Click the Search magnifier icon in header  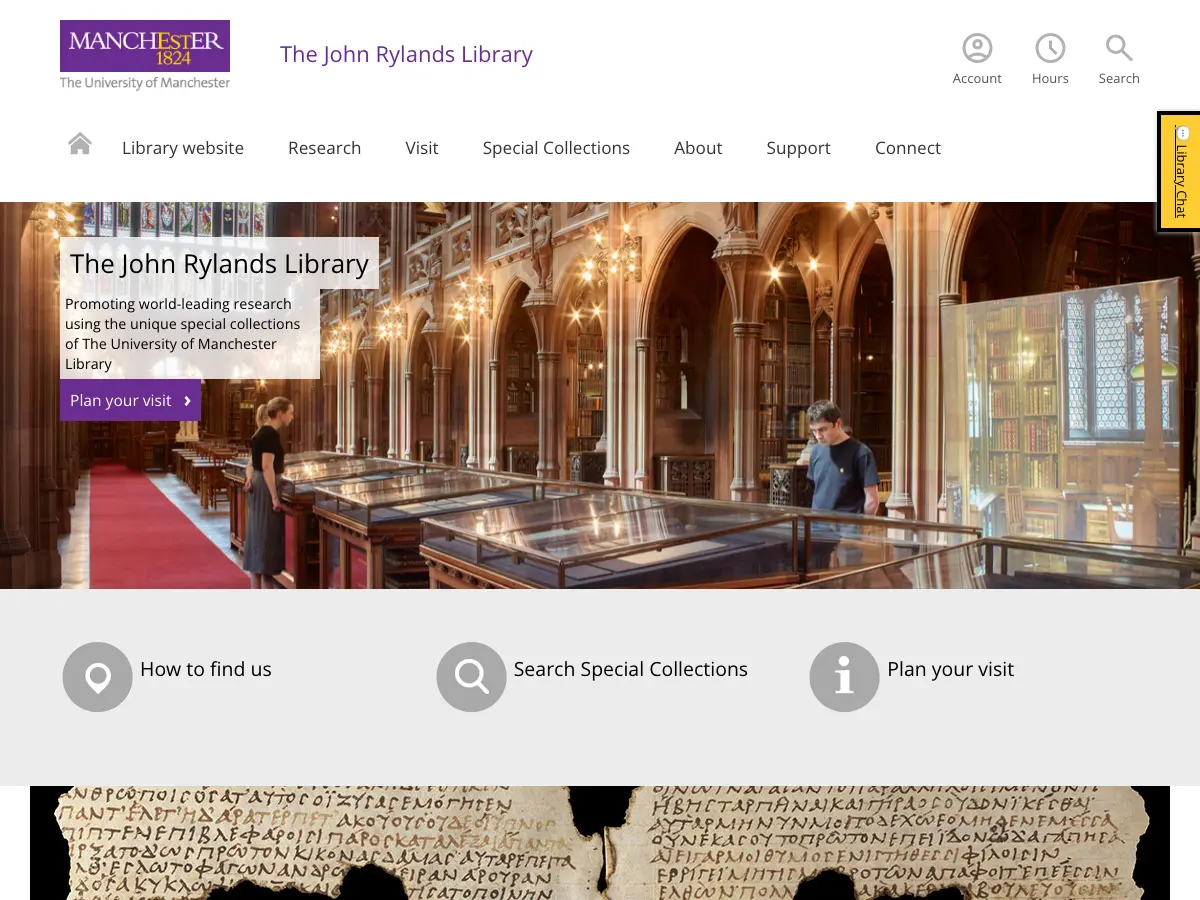(x=1119, y=48)
